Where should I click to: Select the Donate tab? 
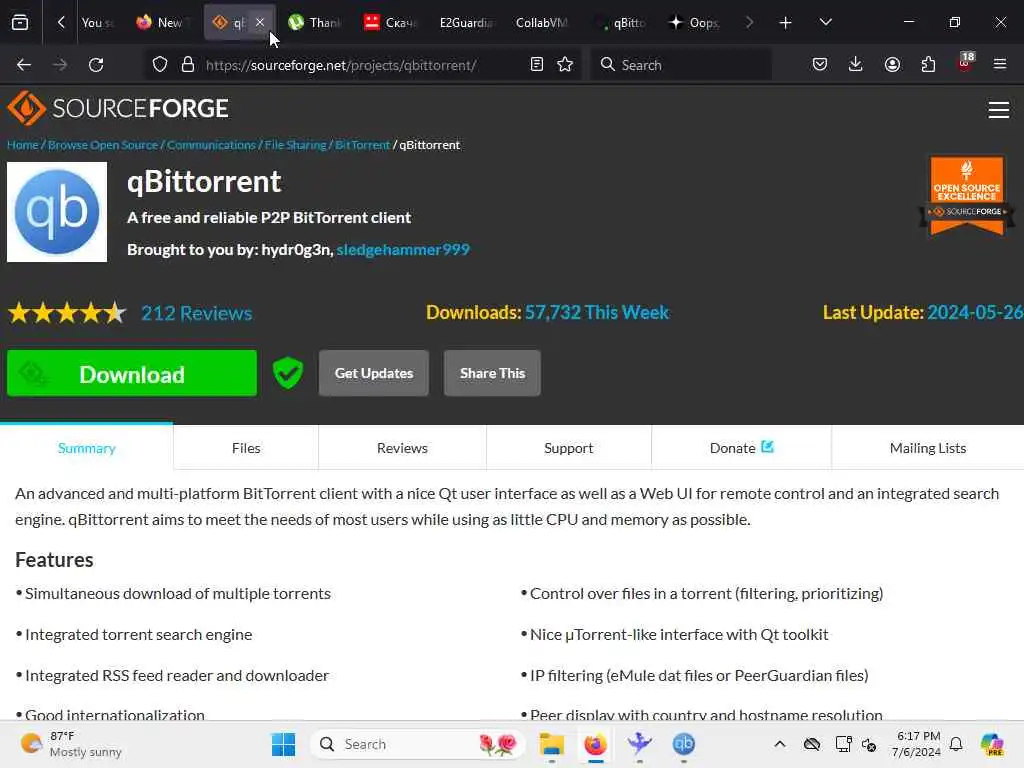pos(741,448)
